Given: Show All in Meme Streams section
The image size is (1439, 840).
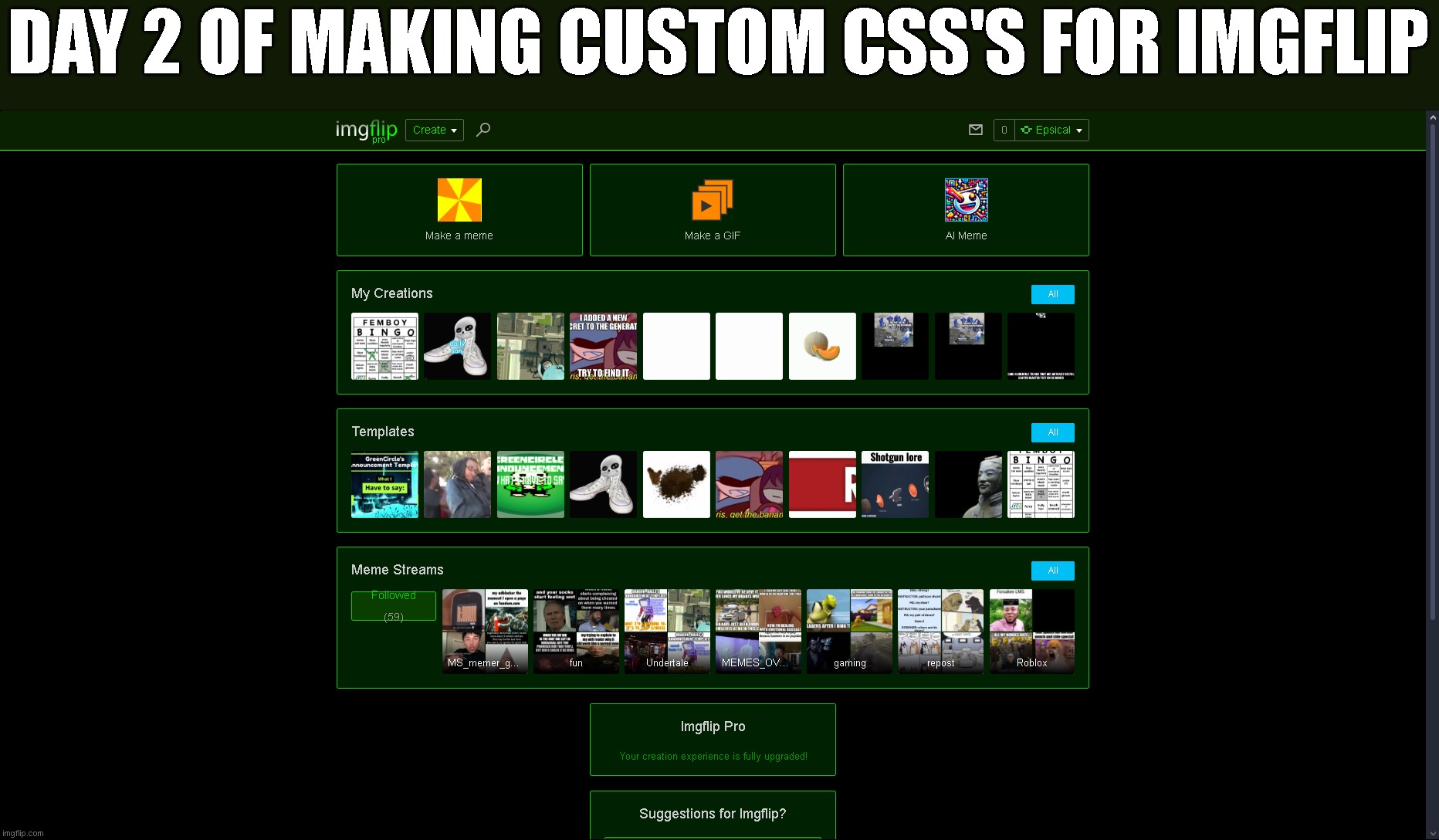Looking at the screenshot, I should coord(1052,571).
